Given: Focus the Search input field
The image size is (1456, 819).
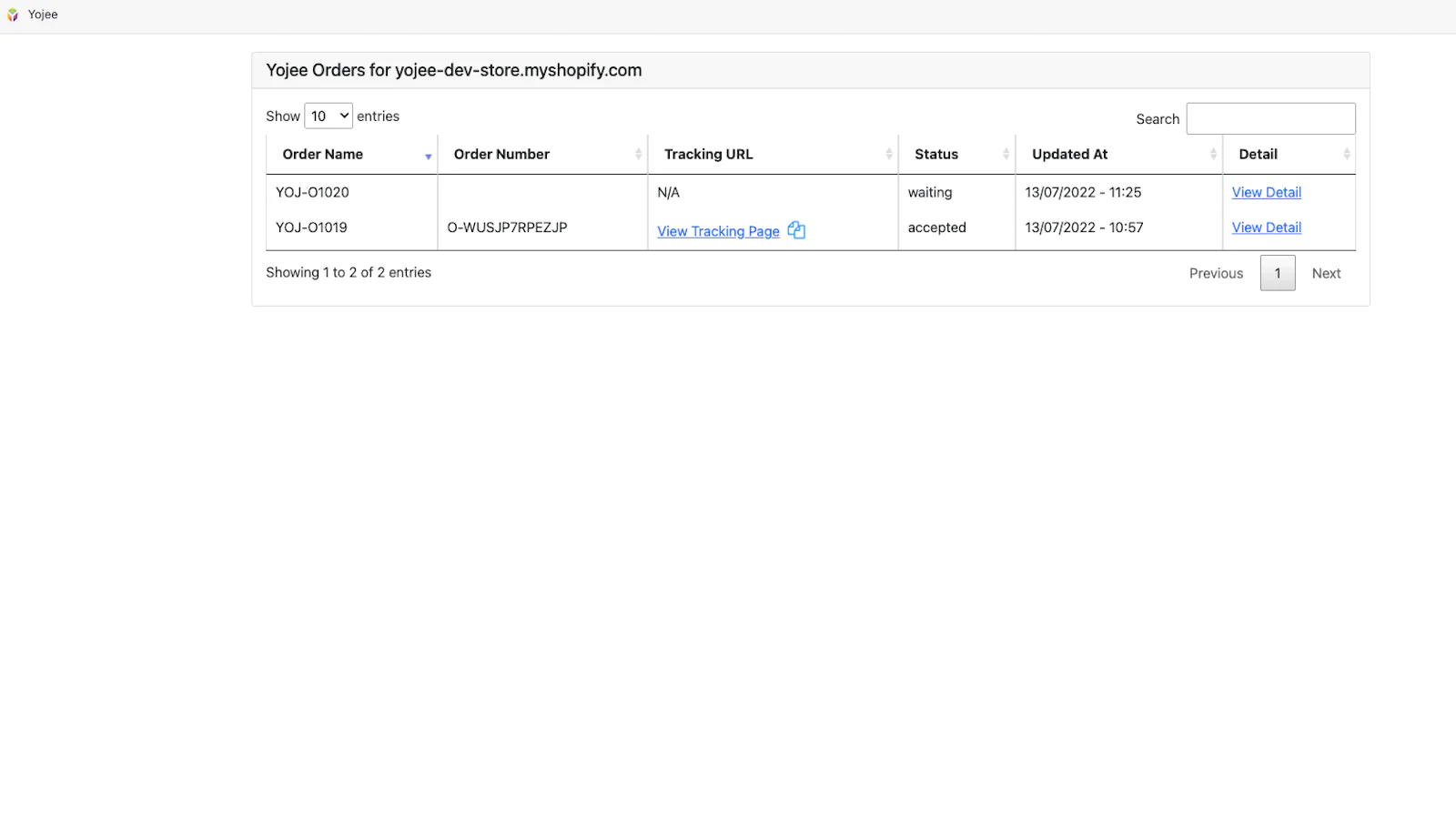Looking at the screenshot, I should (x=1270, y=118).
